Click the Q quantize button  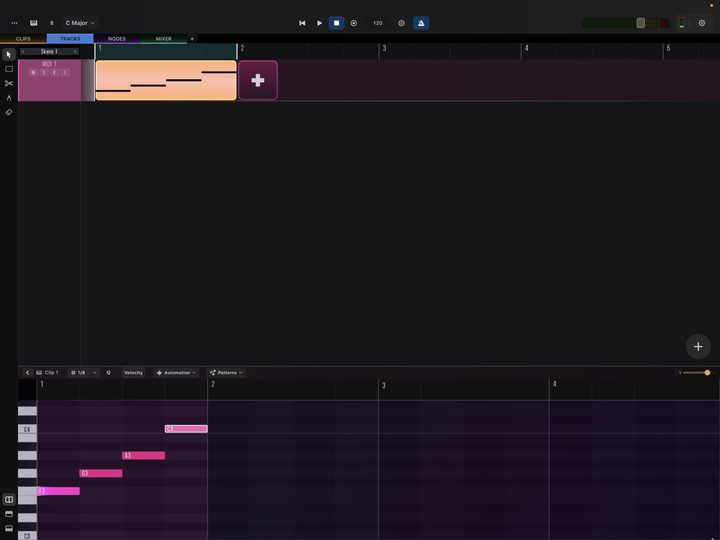tap(108, 372)
